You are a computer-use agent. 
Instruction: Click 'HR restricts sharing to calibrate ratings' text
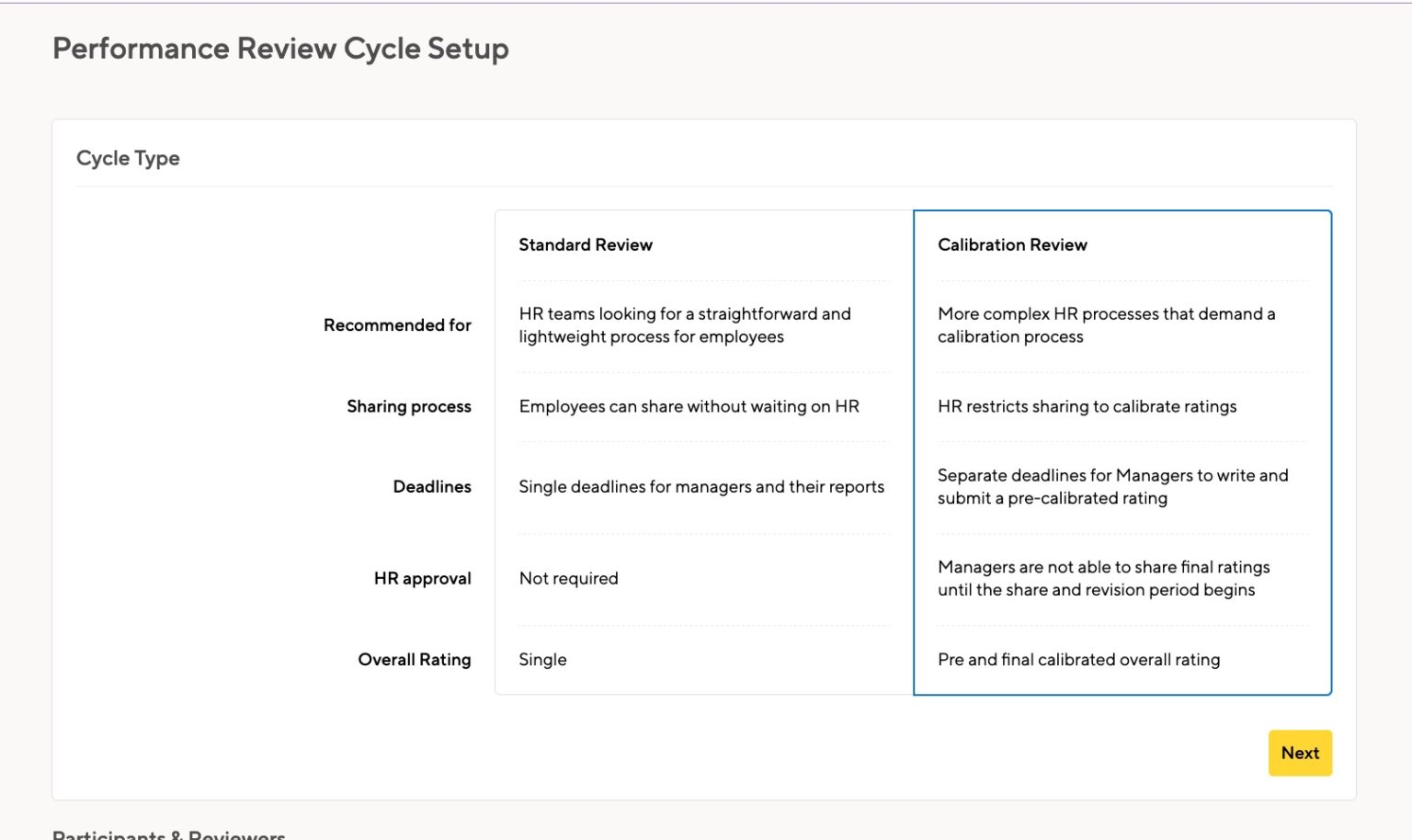(x=1087, y=406)
